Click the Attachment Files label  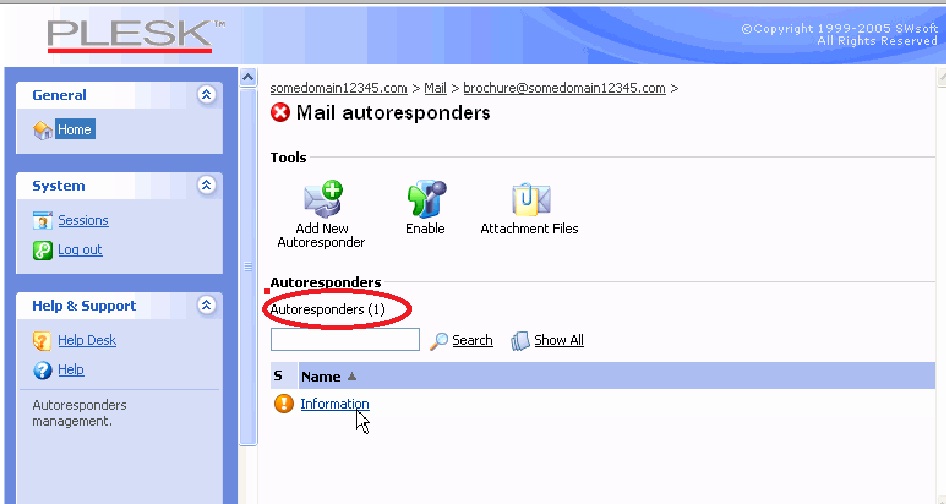pos(529,228)
